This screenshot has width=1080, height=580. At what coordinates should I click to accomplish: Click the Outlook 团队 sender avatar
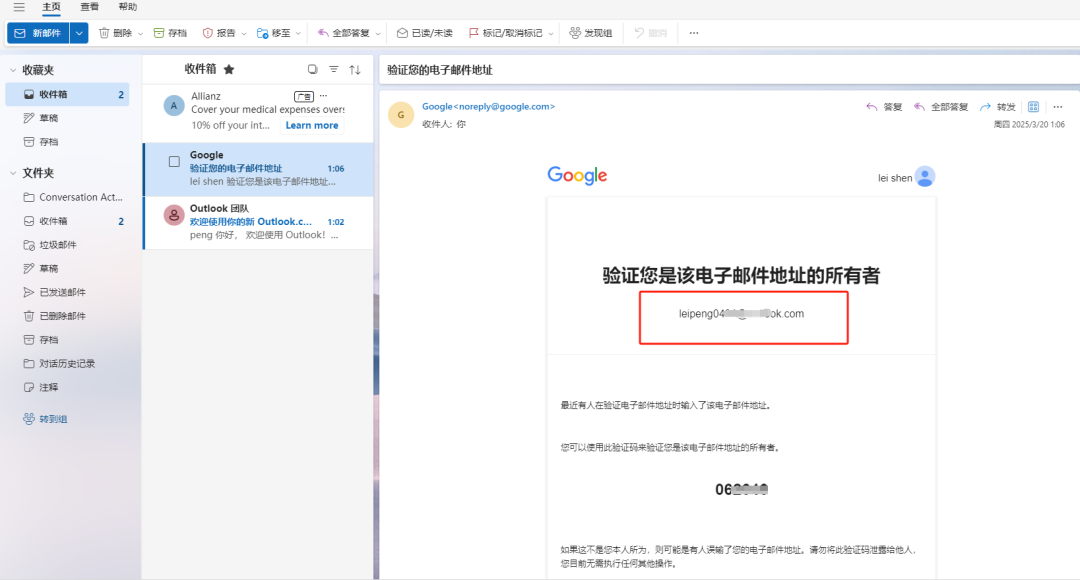click(174, 215)
